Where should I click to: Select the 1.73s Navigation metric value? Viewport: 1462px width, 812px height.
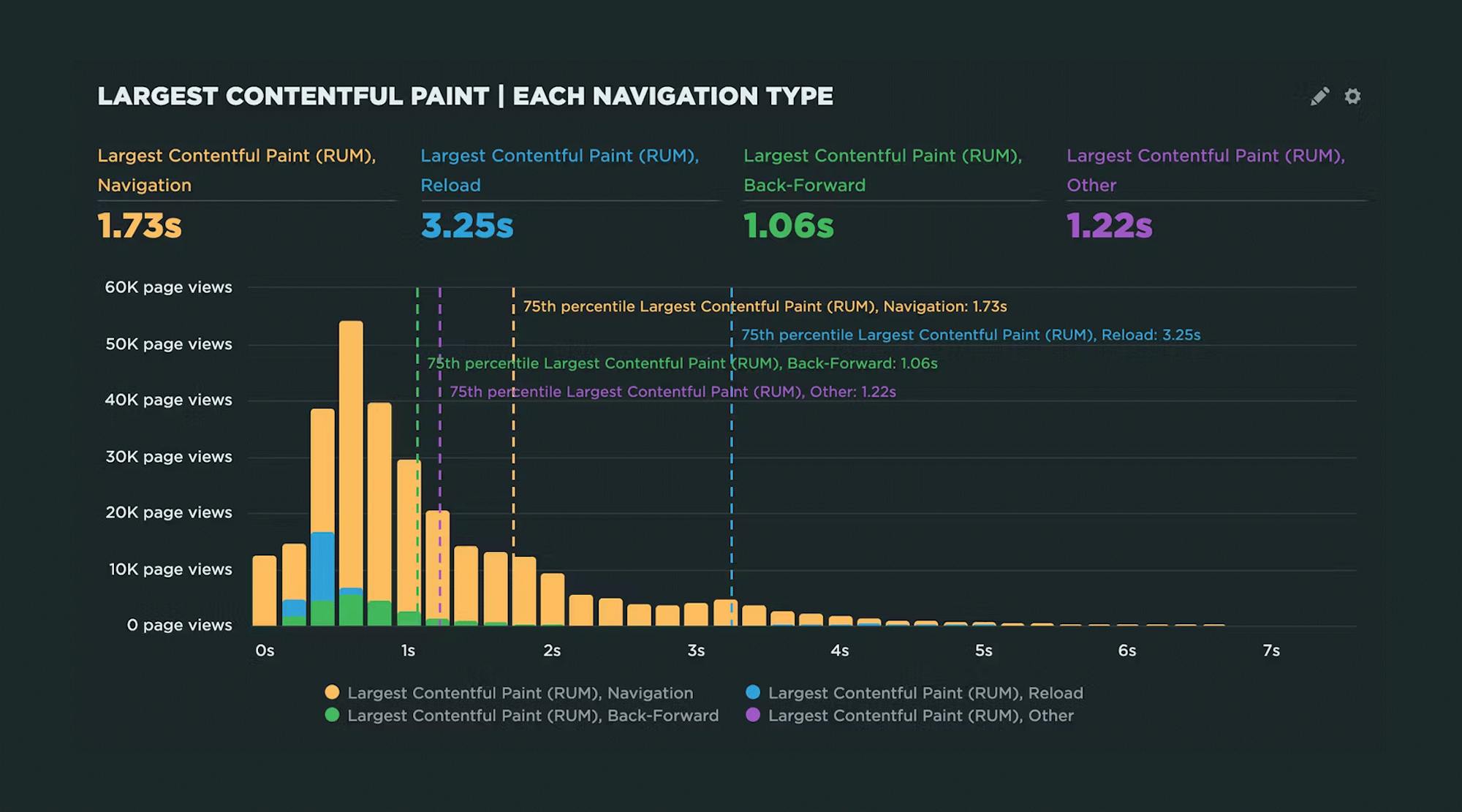(140, 226)
